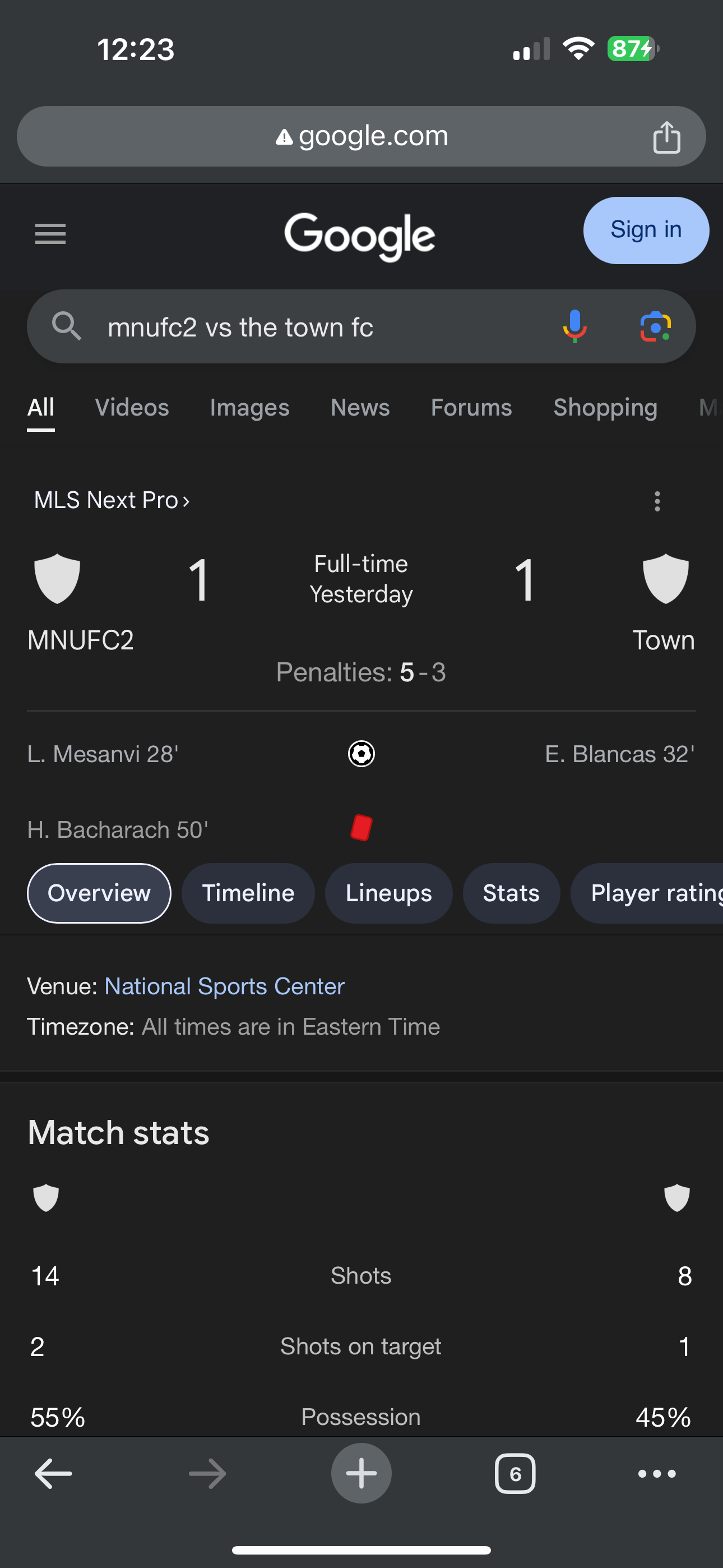Open the hamburger menu icon

(50, 233)
